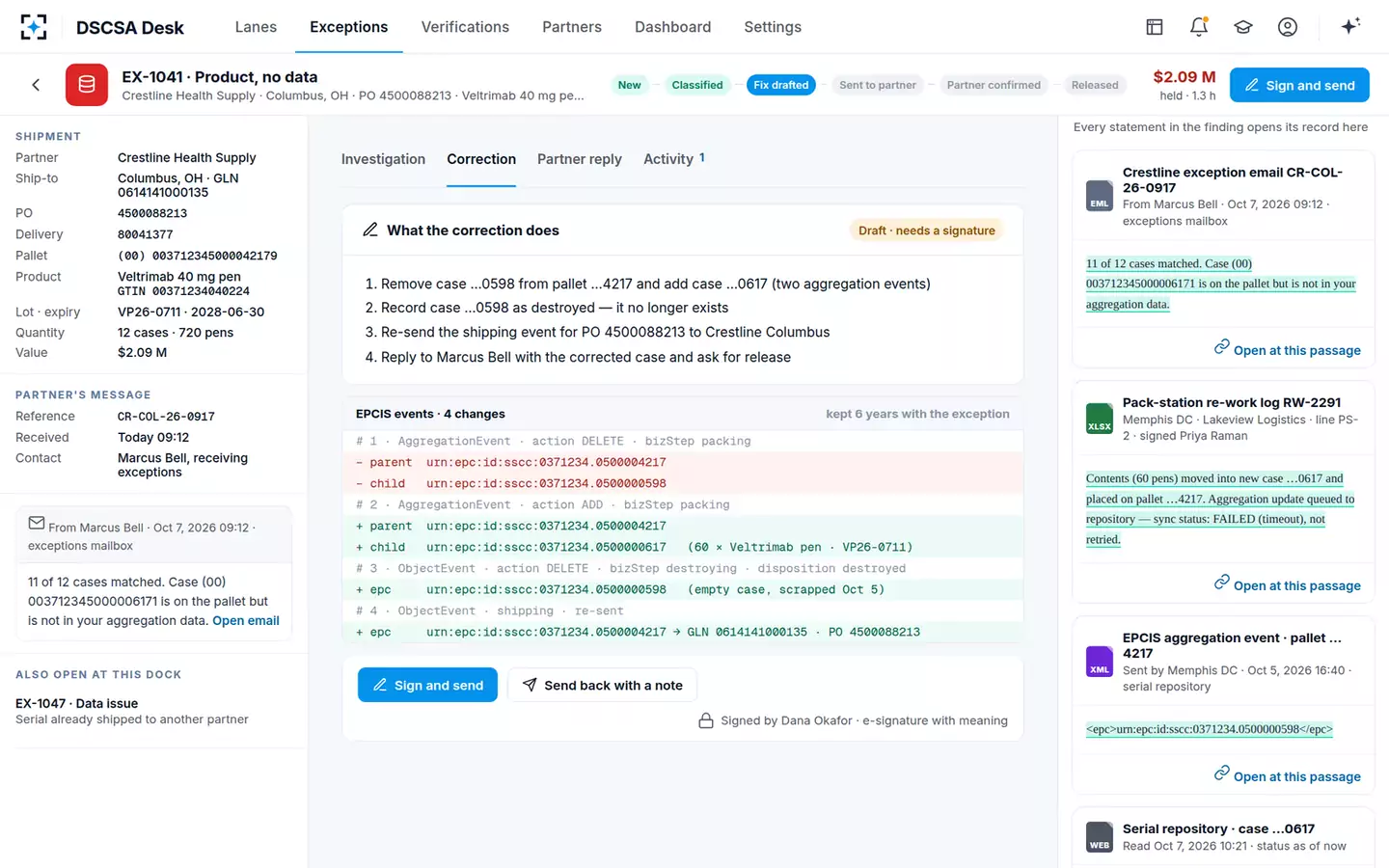
Task: Click the pencil icon beside What the correction does
Action: click(x=370, y=230)
